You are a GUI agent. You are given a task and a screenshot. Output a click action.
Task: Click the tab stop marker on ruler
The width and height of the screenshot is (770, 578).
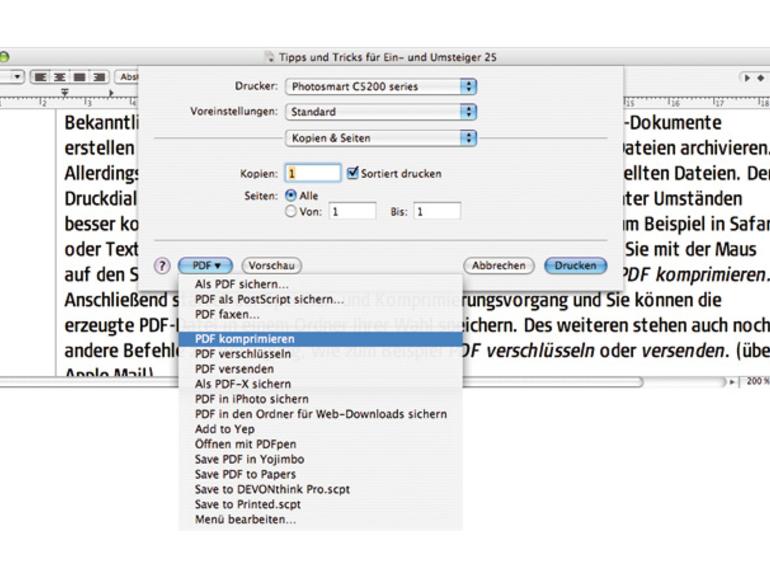111,92
